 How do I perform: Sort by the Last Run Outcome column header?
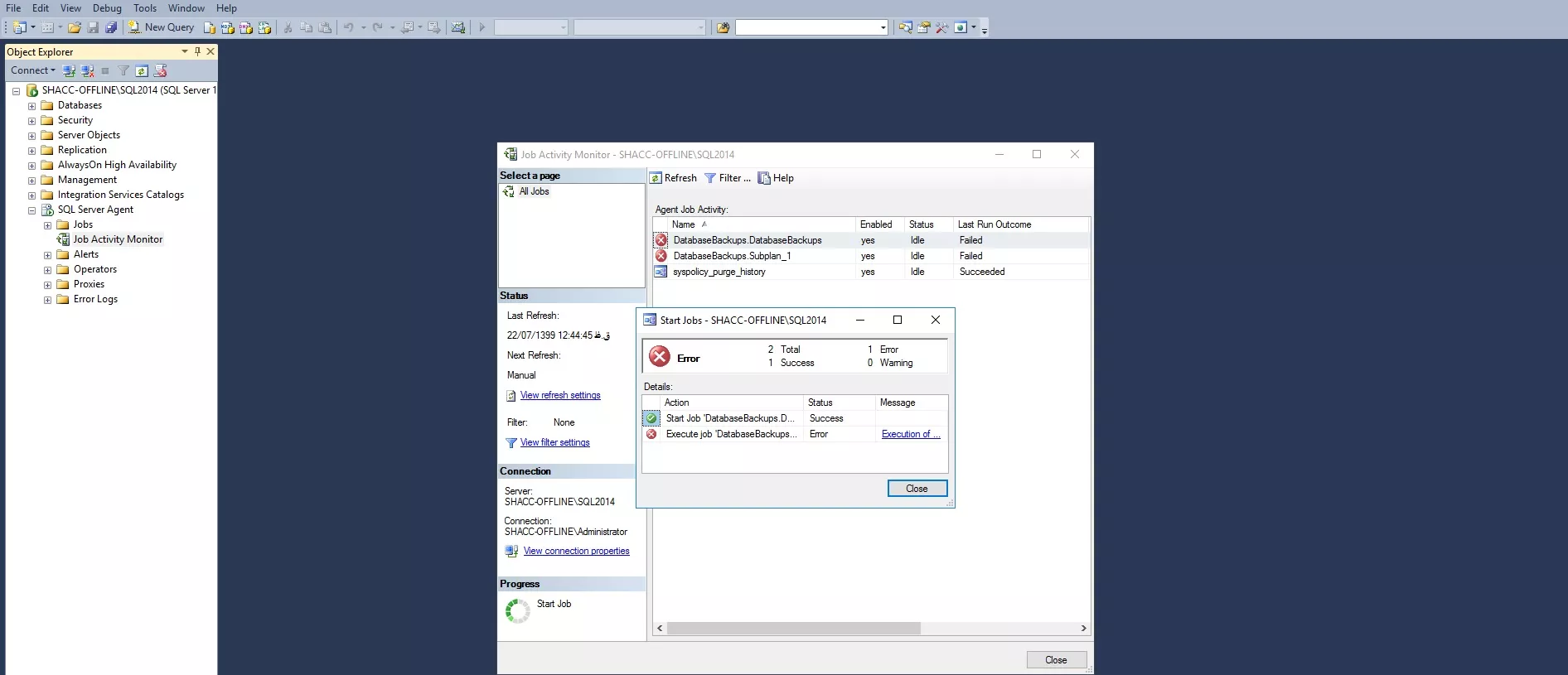click(1020, 224)
